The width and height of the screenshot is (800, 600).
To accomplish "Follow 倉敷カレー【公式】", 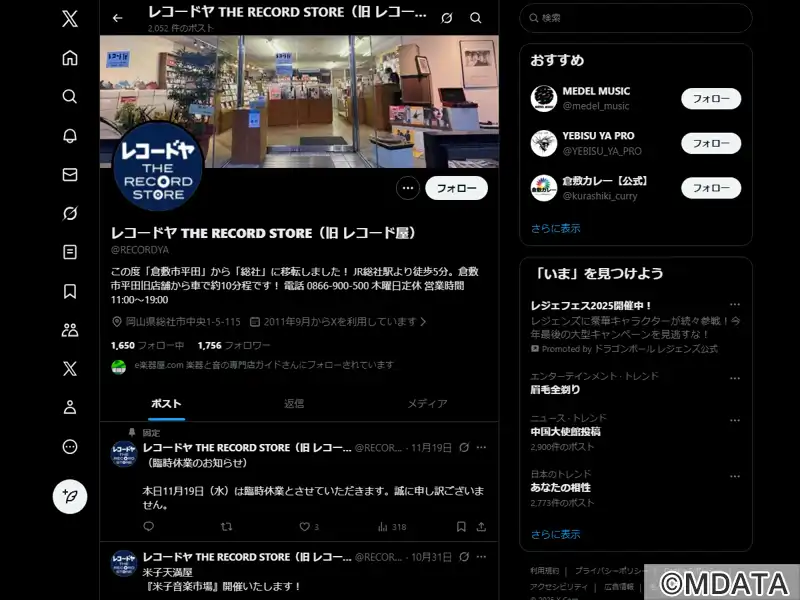I will point(711,188).
